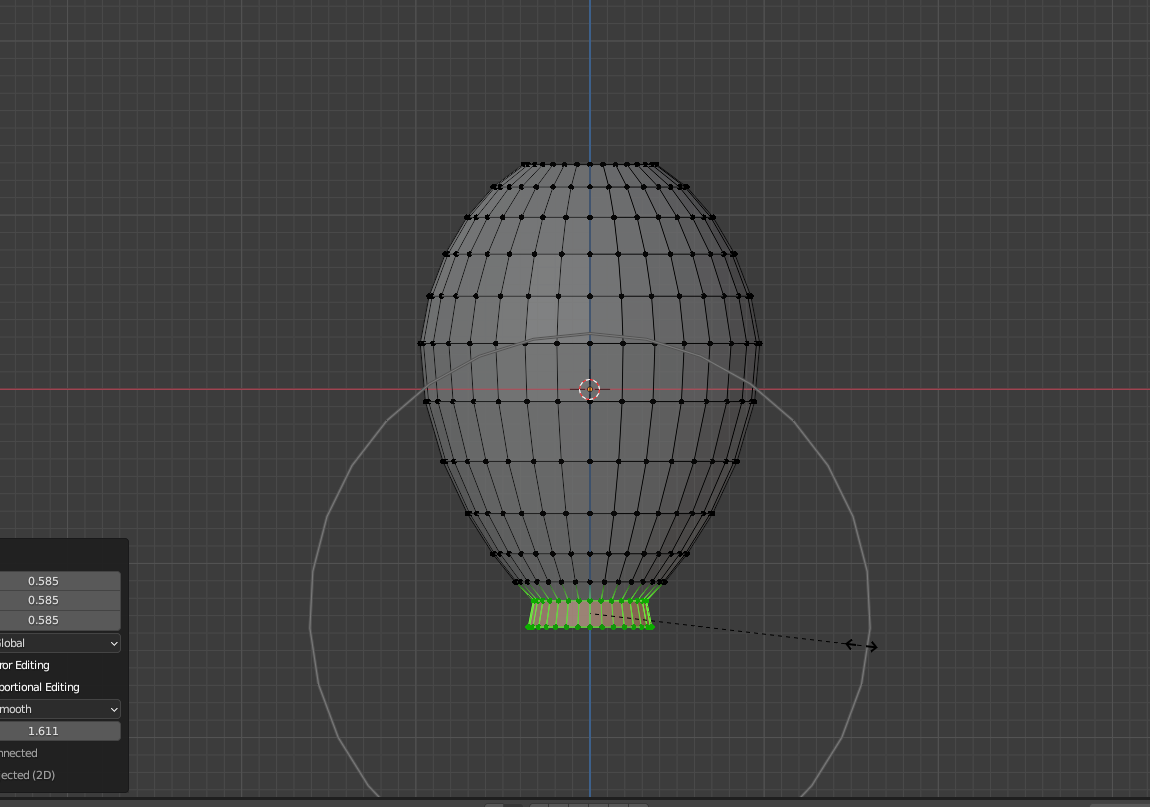Open the Smooth falloff dropdown
The width and height of the screenshot is (1150, 807).
(x=59, y=709)
